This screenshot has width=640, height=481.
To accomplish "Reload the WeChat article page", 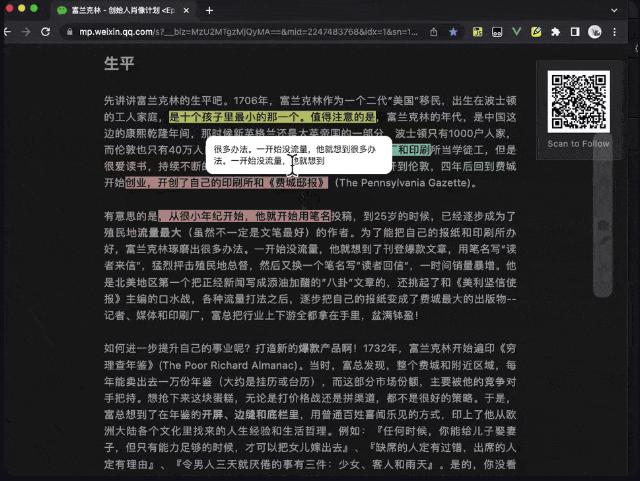I will tap(45, 32).
